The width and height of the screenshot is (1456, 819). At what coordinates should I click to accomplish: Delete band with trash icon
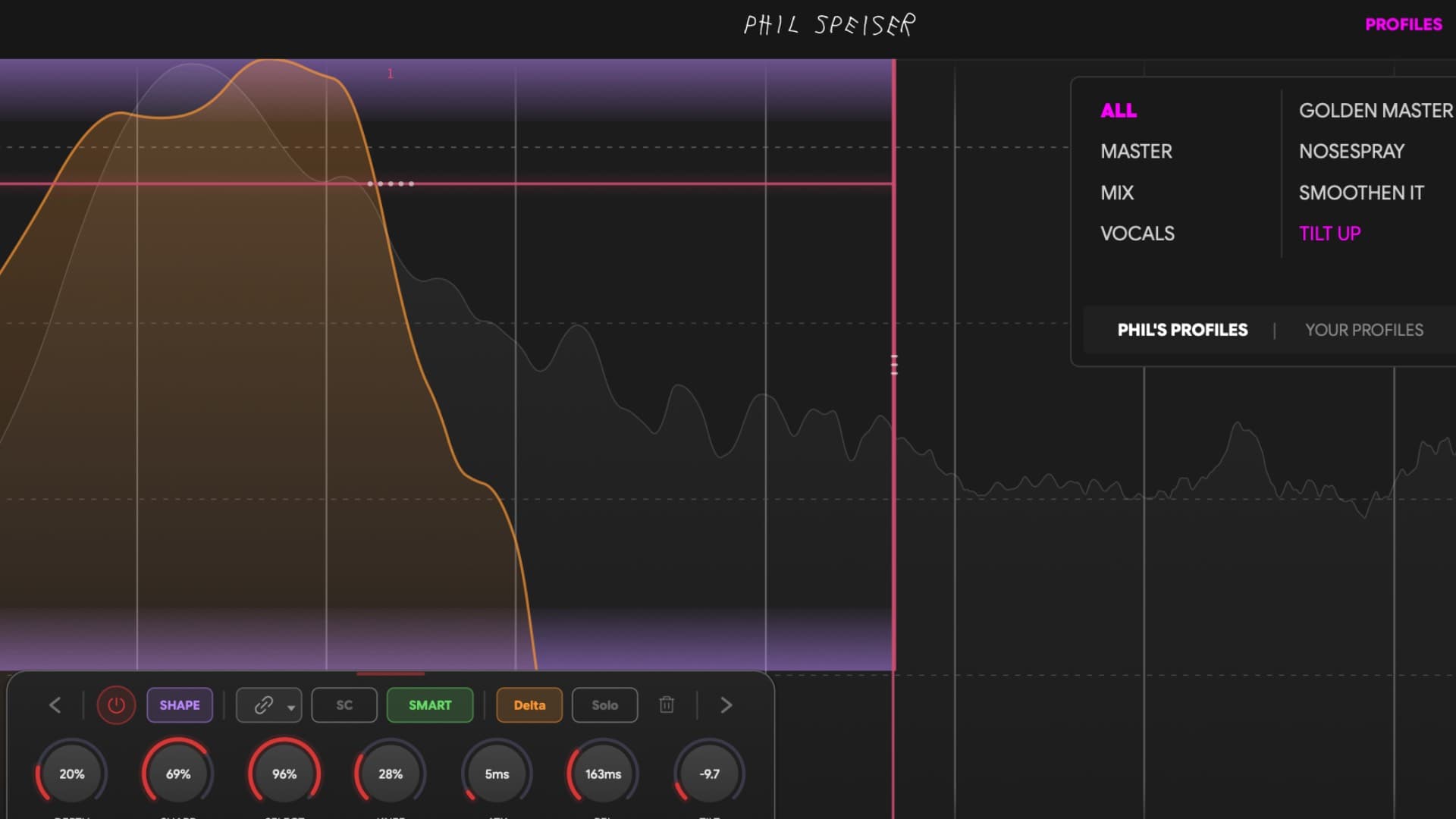tap(667, 705)
